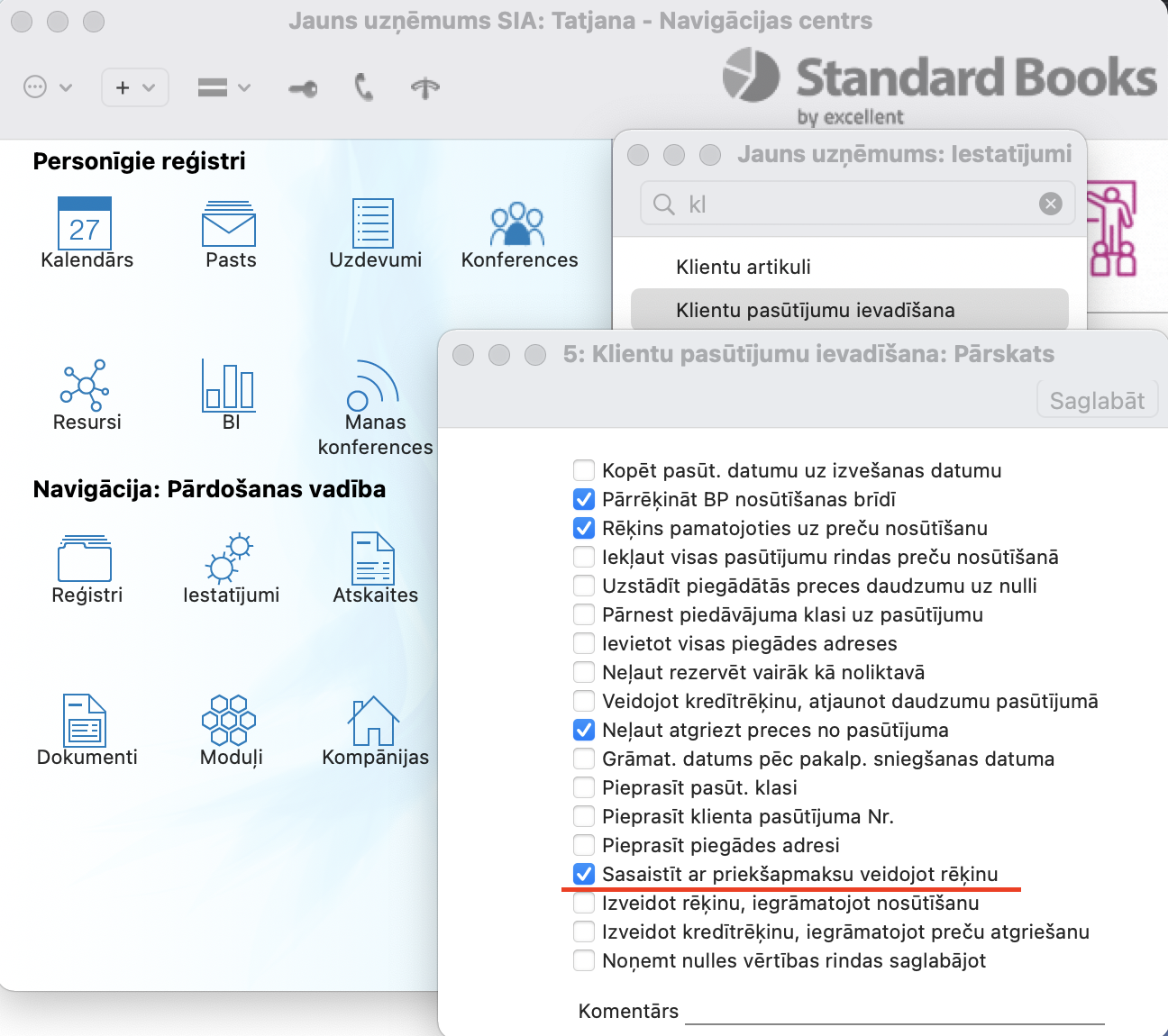Open the Pasts mail icon
The image size is (1168, 1036).
[229, 224]
